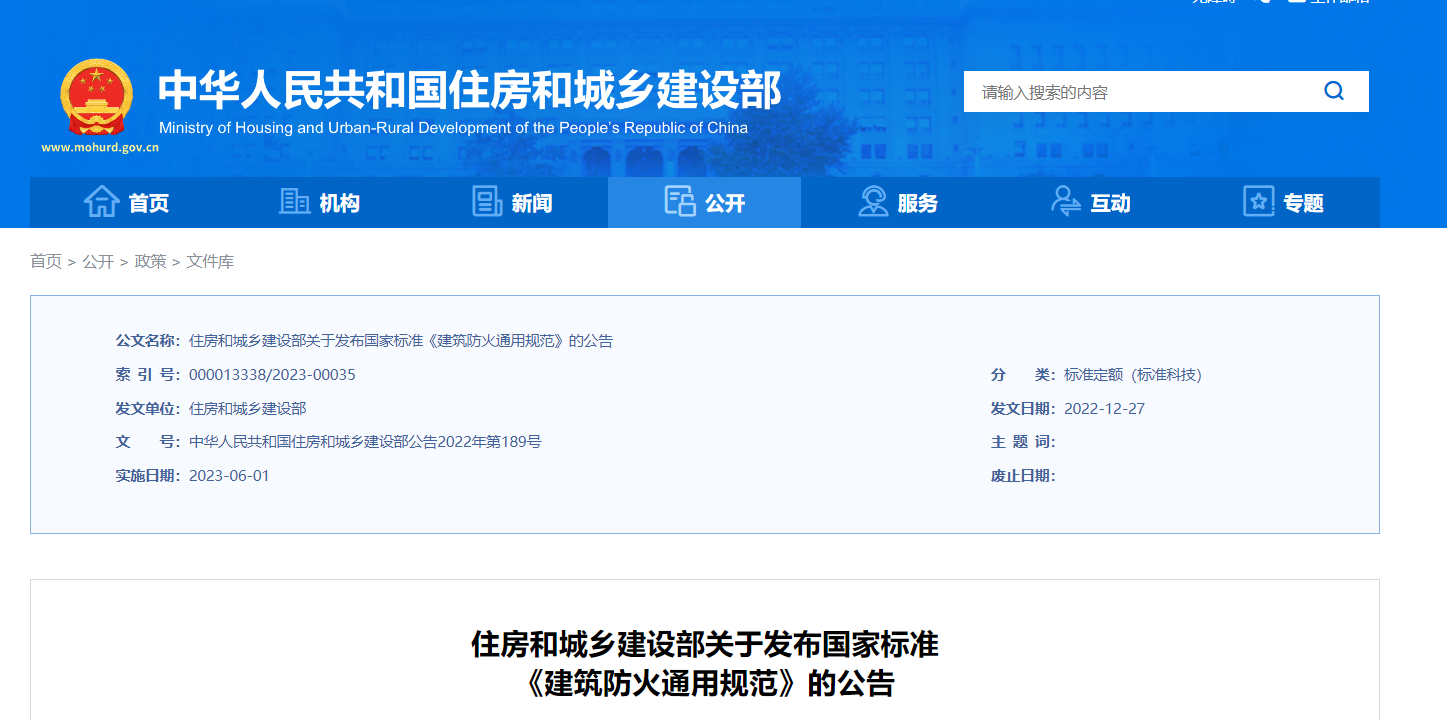Open 公开 in the breadcrumb trail
The image size is (1447, 720).
(x=98, y=261)
